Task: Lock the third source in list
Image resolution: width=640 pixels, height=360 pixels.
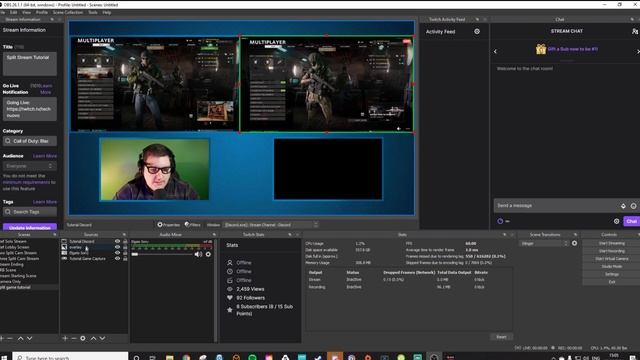Action: click(x=125, y=253)
